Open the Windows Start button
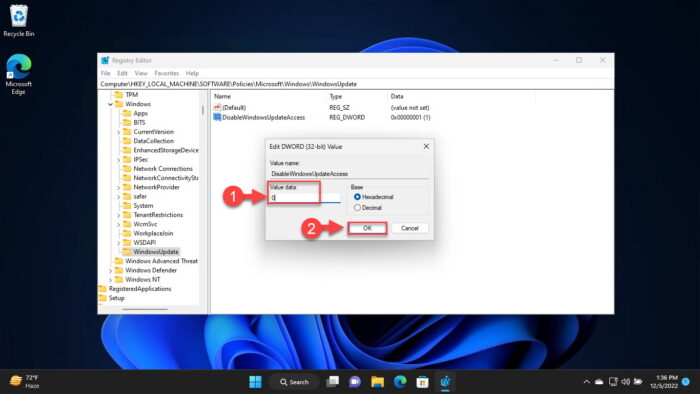Screen dimensions: 700x394 (255, 382)
